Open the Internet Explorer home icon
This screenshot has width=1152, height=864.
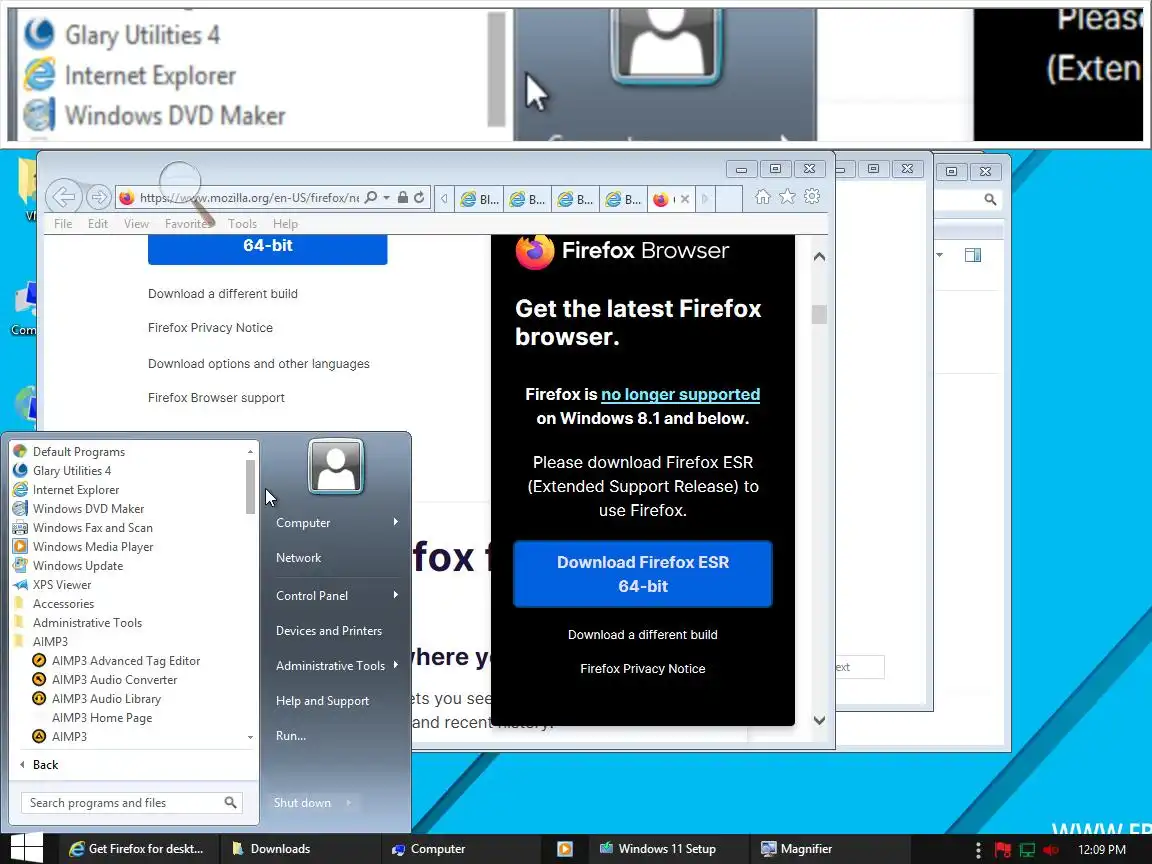point(763,197)
